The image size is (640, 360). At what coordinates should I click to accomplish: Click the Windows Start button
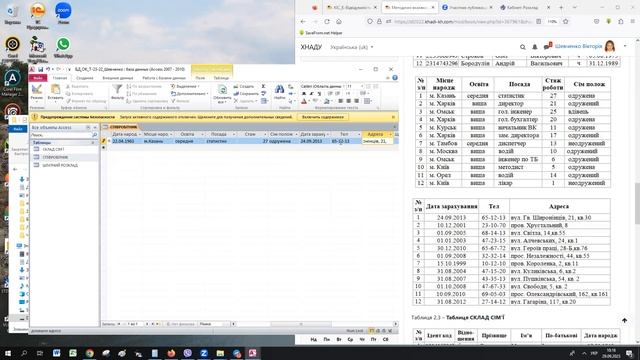click(7, 353)
